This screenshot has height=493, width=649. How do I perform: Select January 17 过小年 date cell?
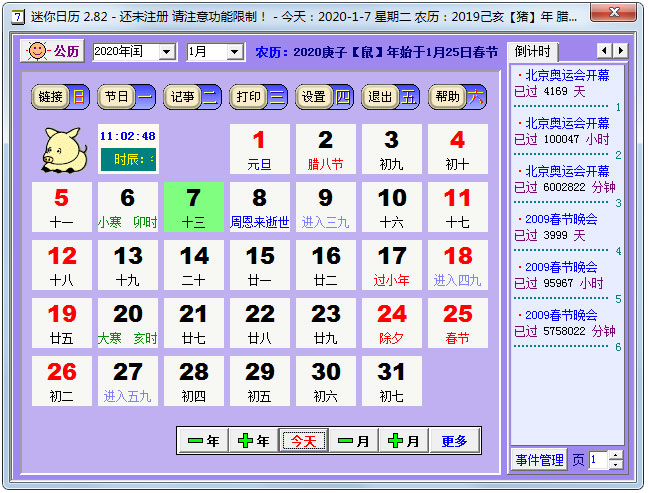[392, 265]
